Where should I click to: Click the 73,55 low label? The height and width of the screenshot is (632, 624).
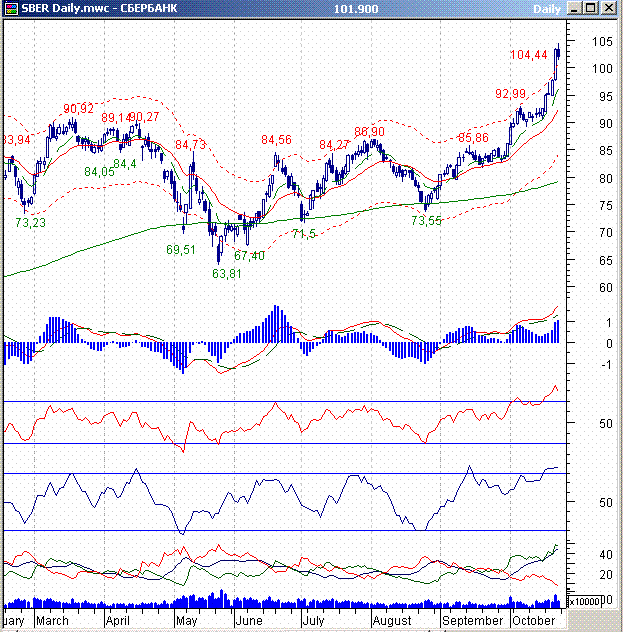click(x=426, y=220)
